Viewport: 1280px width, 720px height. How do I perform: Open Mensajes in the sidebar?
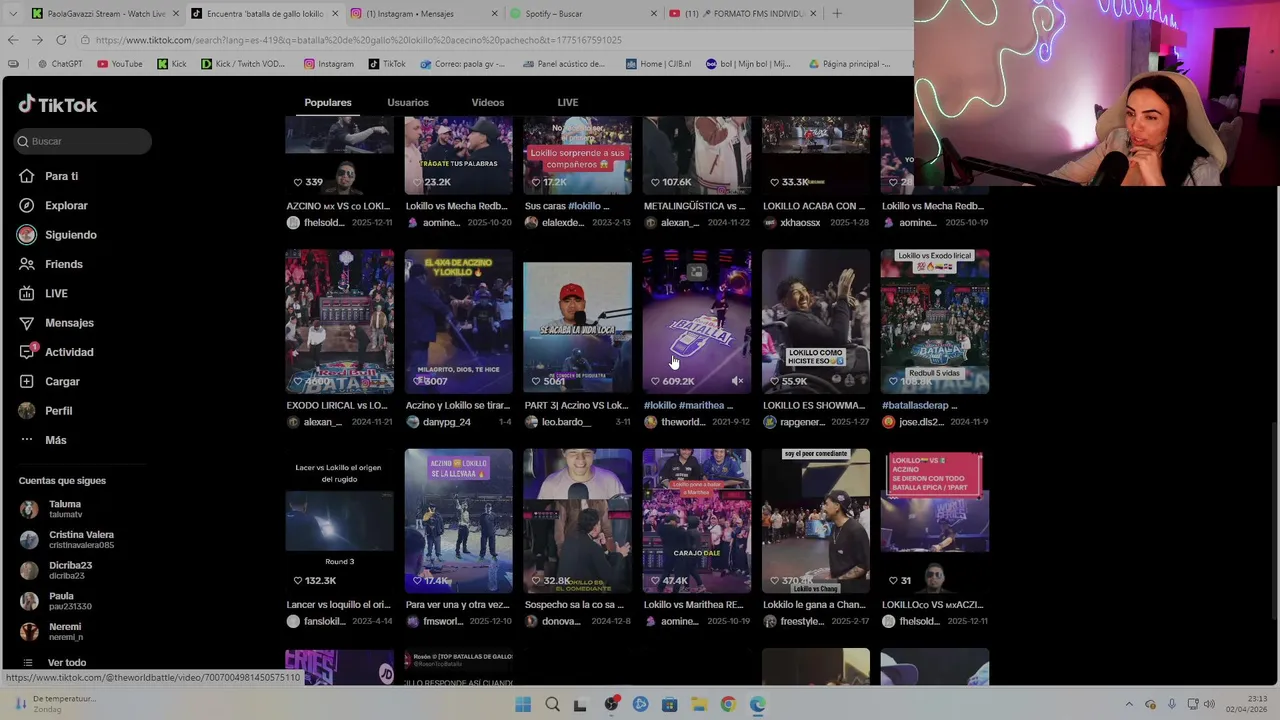click(x=69, y=323)
